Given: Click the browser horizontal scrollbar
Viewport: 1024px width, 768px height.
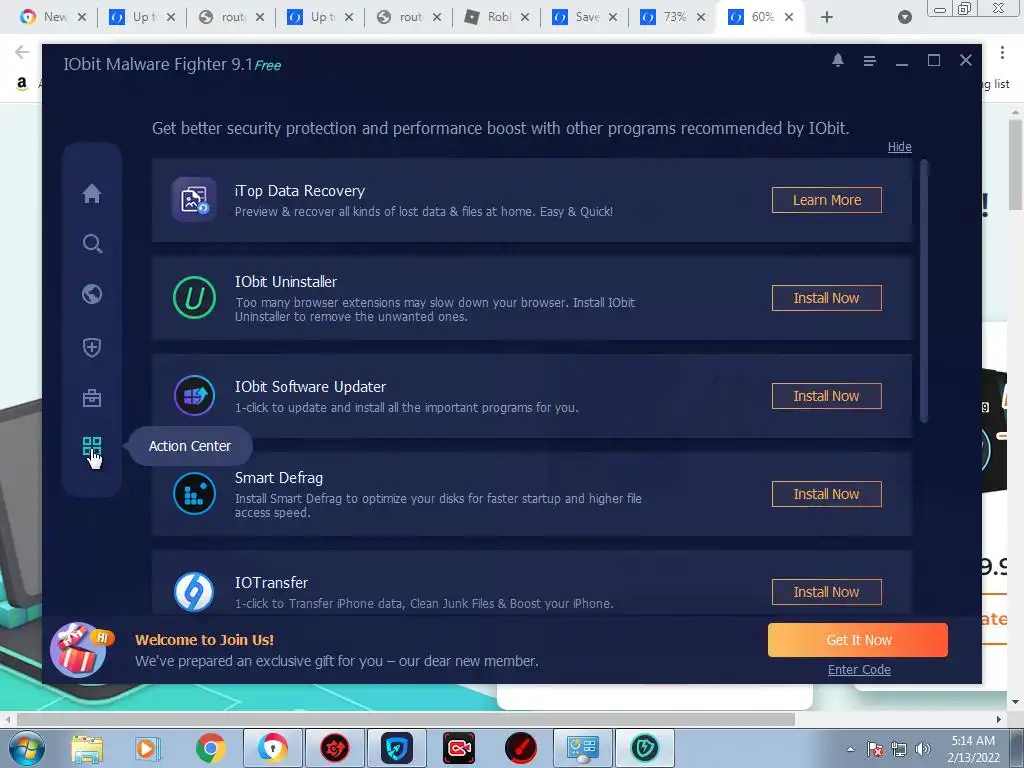Looking at the screenshot, I should [x=405, y=719].
